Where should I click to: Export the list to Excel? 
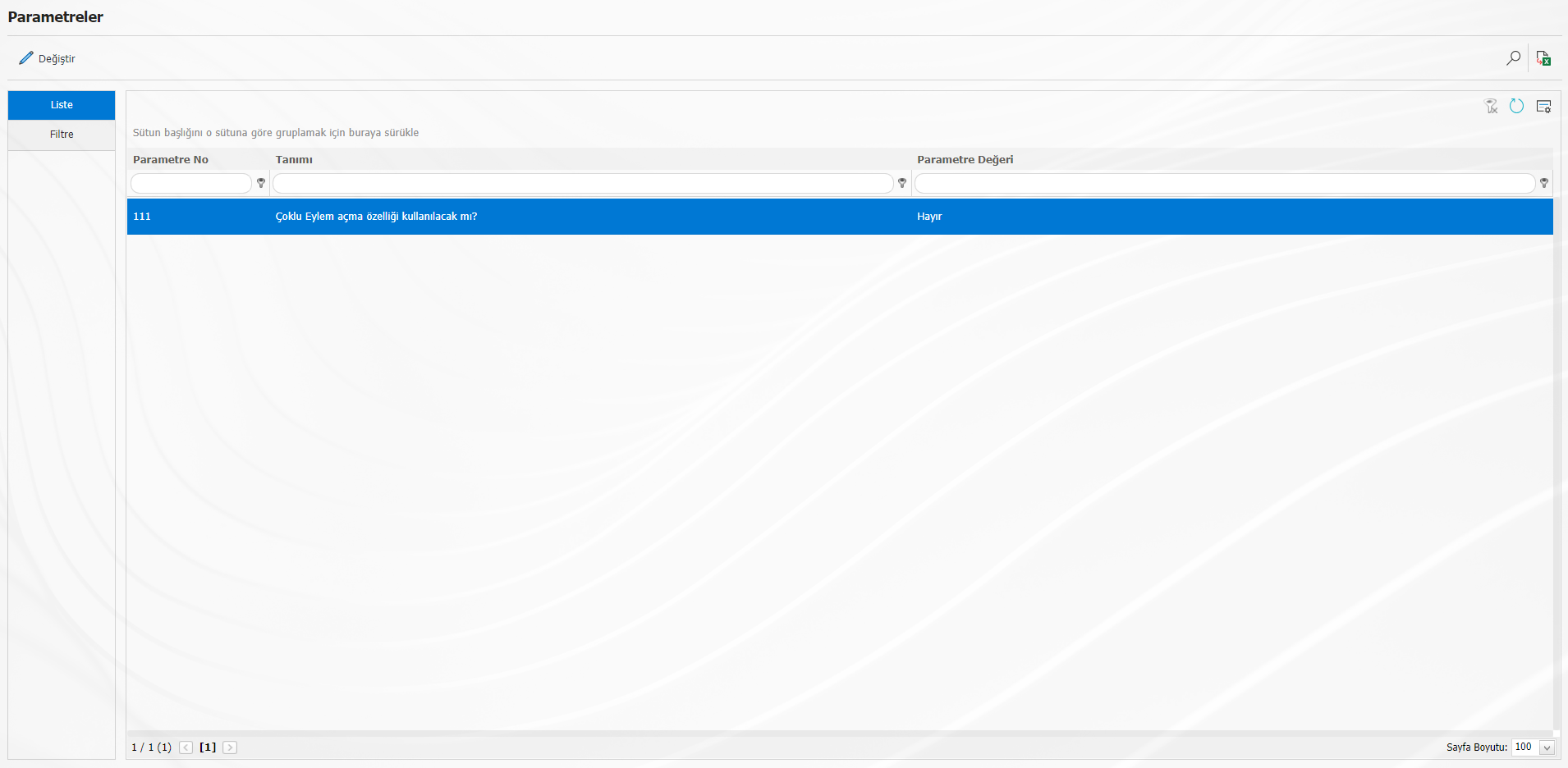coord(1543,58)
